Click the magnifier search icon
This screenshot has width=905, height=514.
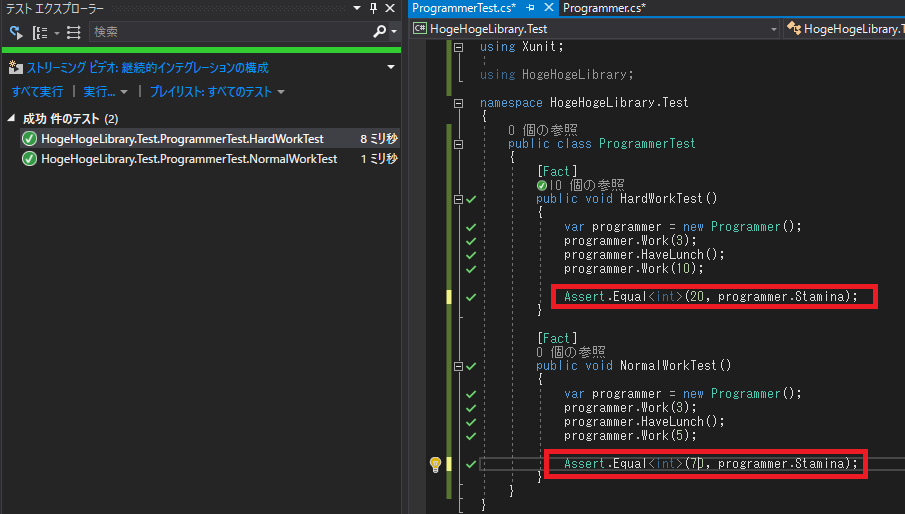click(x=379, y=32)
